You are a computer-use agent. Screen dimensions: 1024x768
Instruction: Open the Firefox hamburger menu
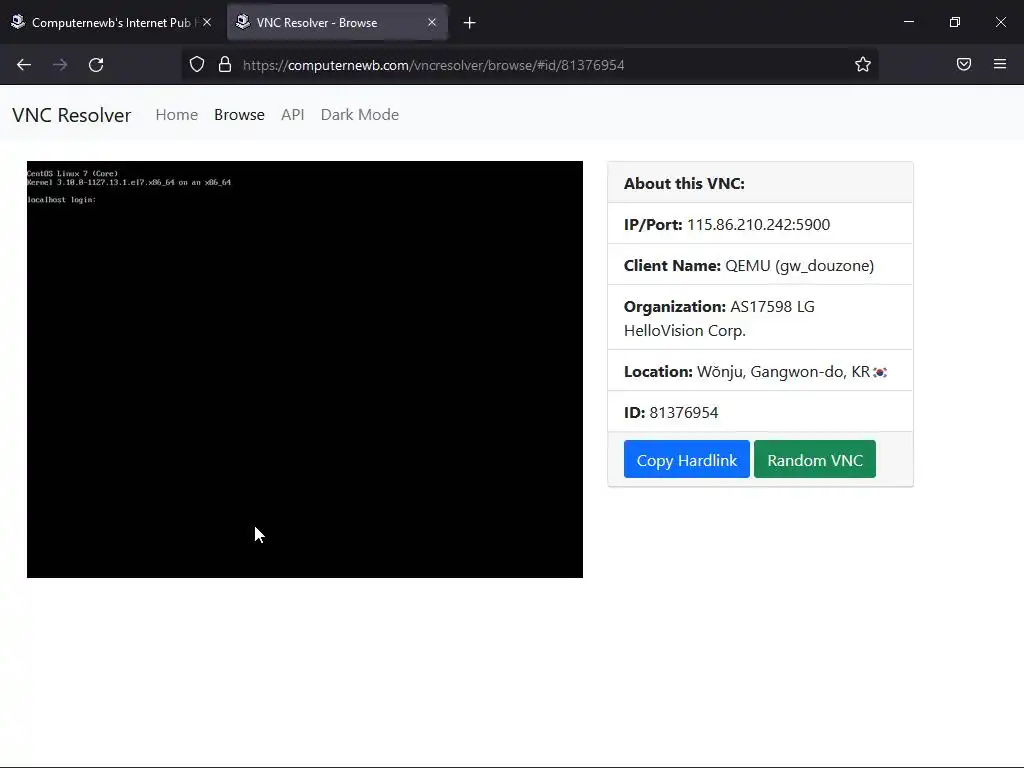pos(1000,64)
